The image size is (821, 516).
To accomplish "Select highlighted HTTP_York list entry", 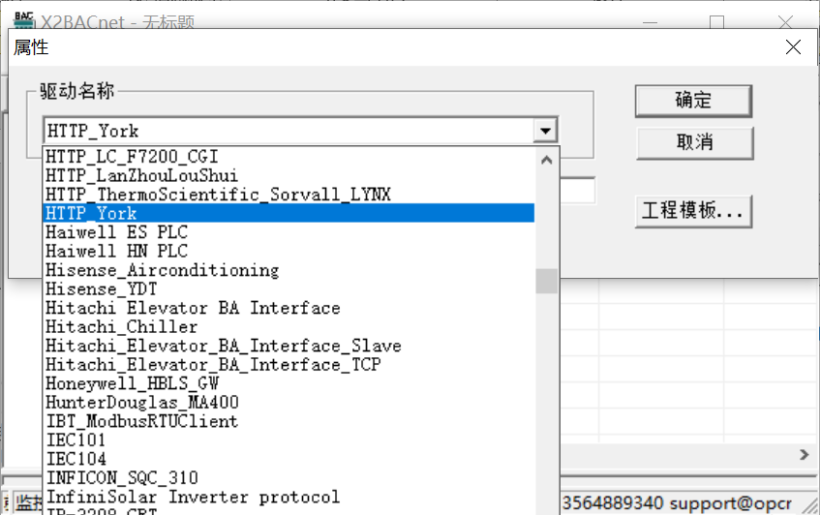I will click(x=289, y=213).
